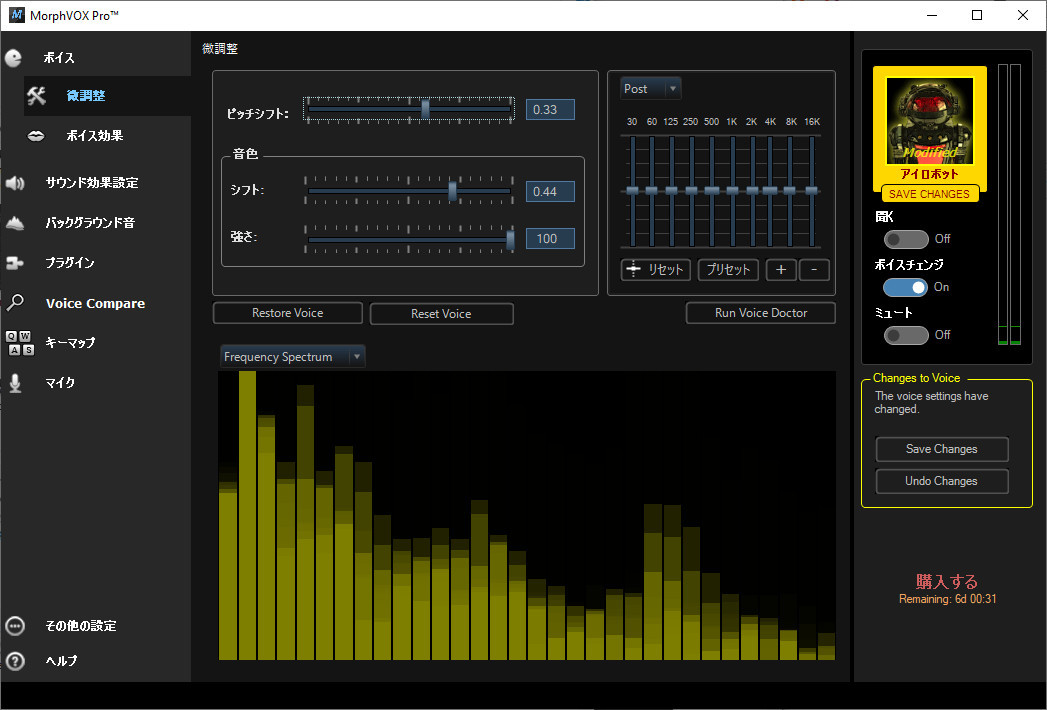Click the Voice Compare magnifier icon
This screenshot has width=1047, height=710.
(15, 303)
